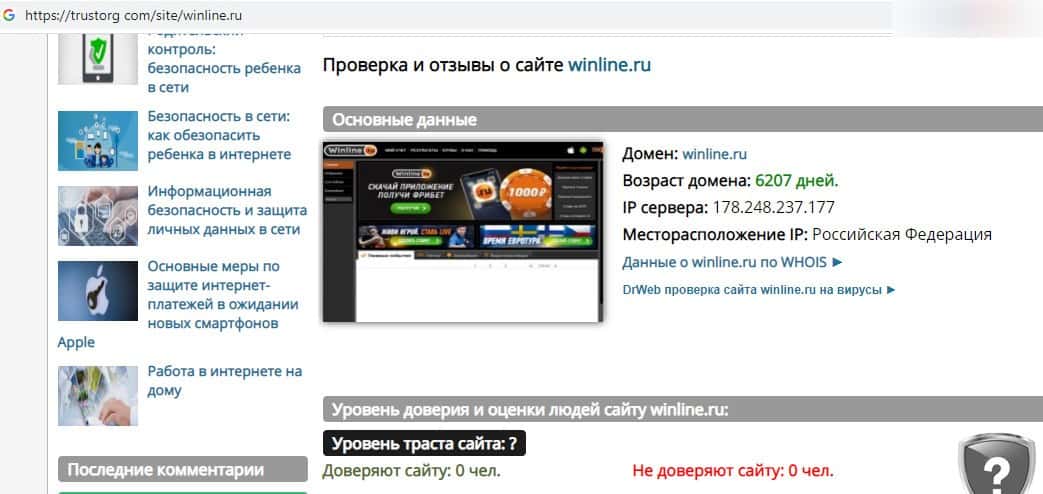Click winline.ru link in the page heading
Screen dimensions: 1043x494
pyautogui.click(x=609, y=65)
